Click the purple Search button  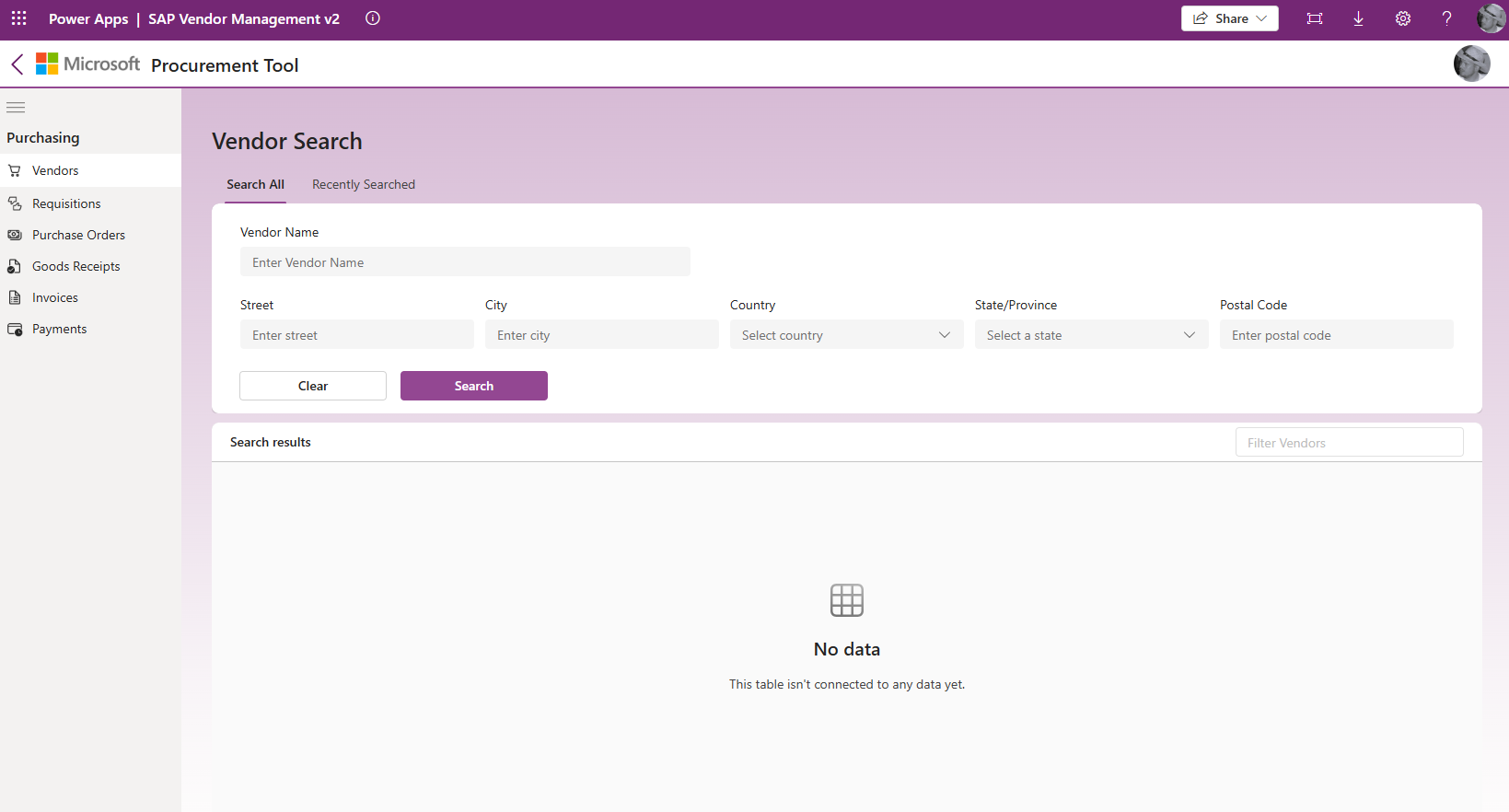coord(474,386)
